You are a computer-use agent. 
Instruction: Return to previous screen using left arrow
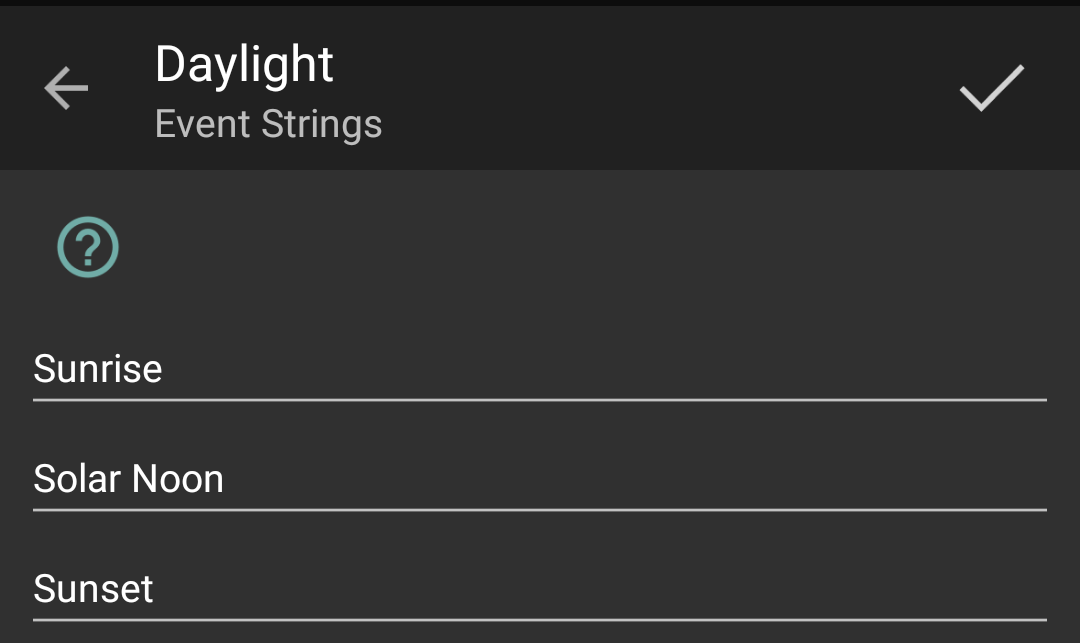click(x=66, y=89)
